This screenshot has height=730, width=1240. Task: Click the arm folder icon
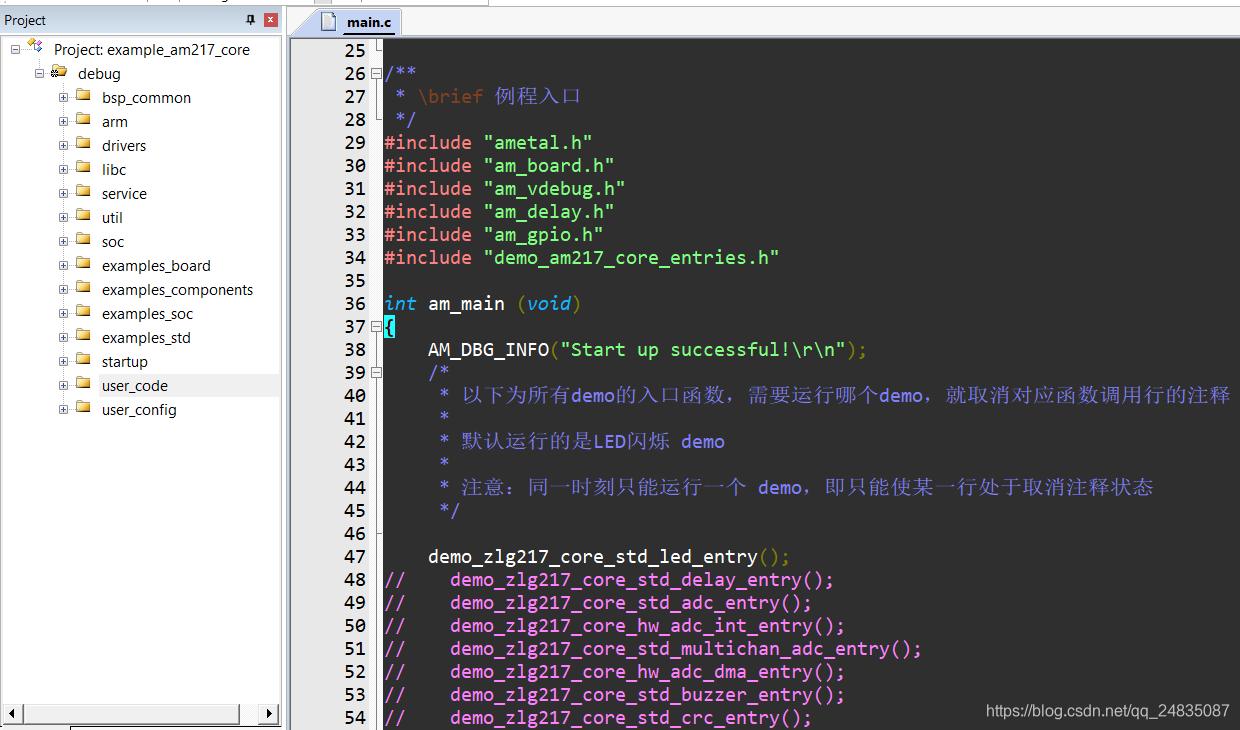coord(83,120)
